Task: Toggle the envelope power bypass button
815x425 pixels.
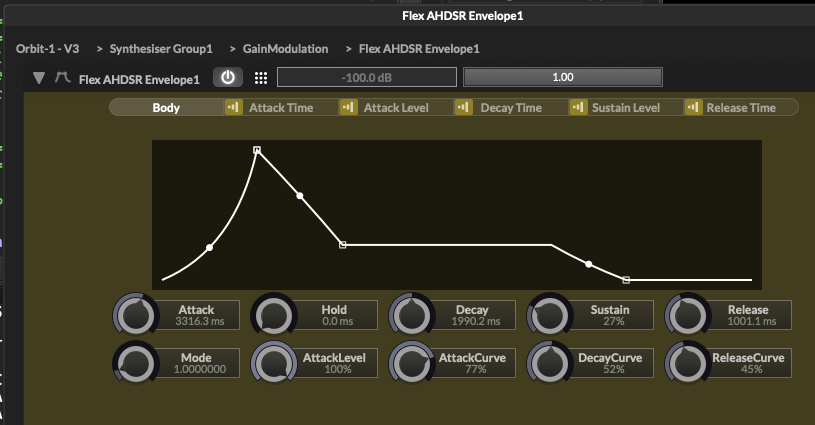Action: tap(228, 78)
